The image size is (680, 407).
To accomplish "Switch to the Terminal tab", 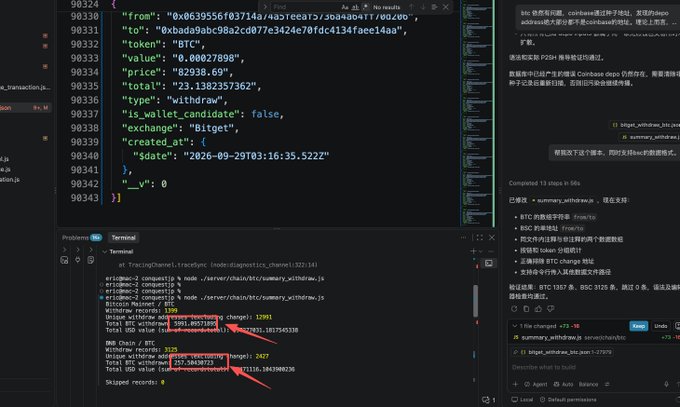I will tap(124, 237).
